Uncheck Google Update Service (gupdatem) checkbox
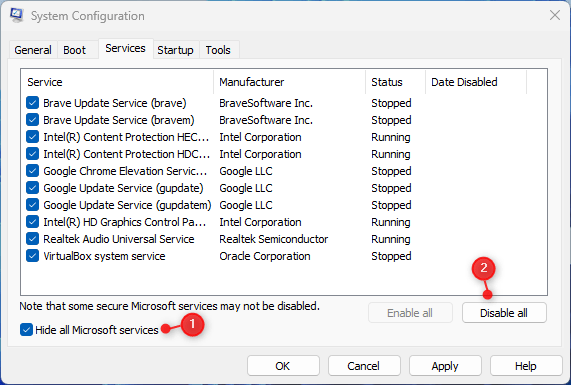 tap(32, 205)
